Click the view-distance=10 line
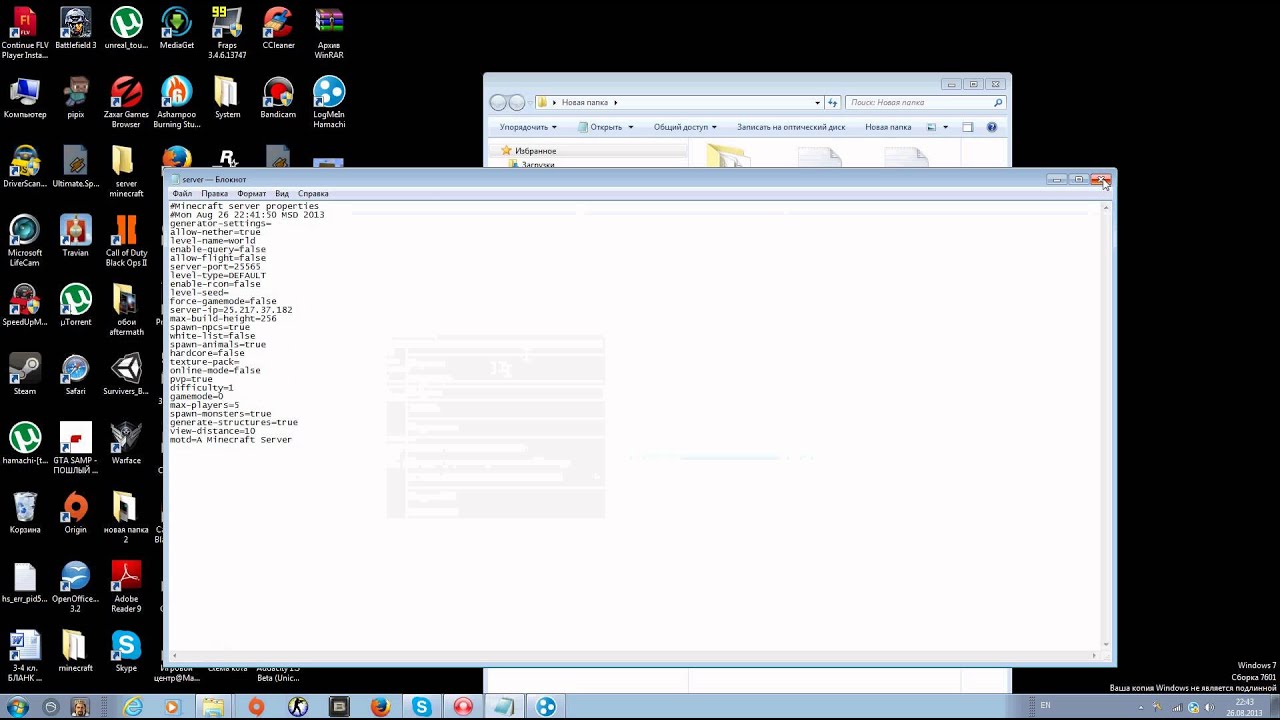The image size is (1280, 720). tap(212, 431)
